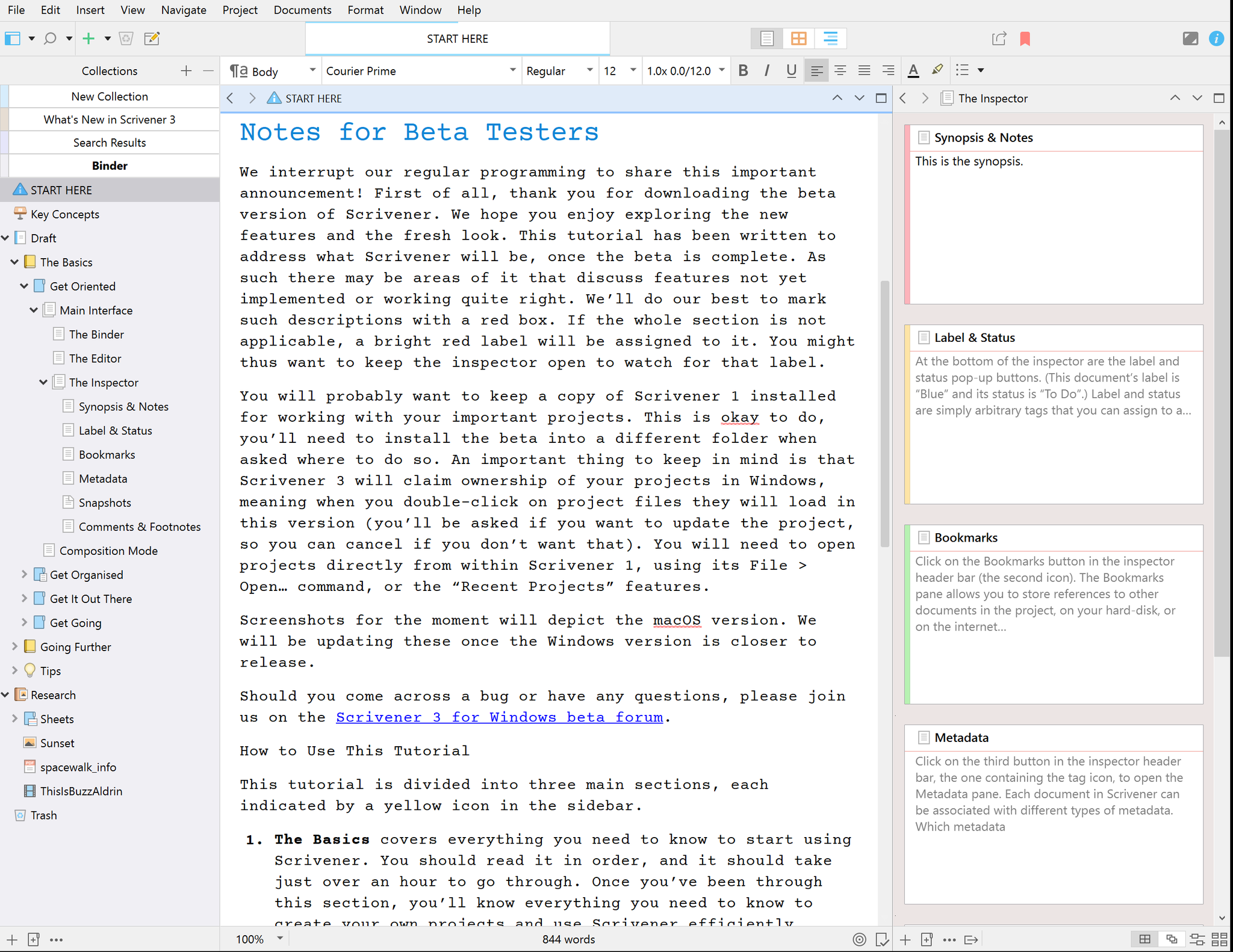The height and width of the screenshot is (952, 1233).
Task: Toggle Italic formatting
Action: click(766, 71)
